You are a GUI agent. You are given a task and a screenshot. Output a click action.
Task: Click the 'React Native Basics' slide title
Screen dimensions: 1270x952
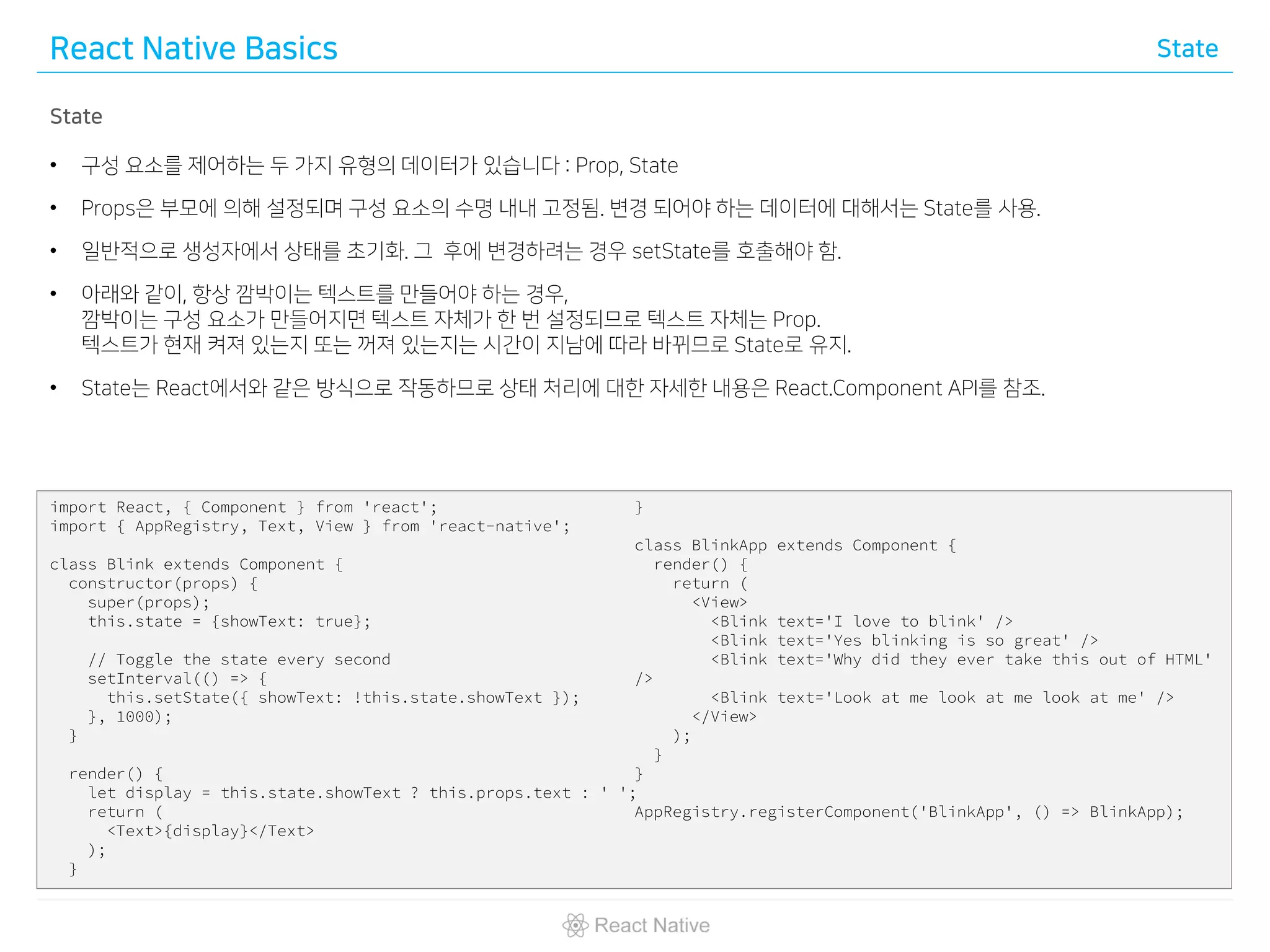(x=193, y=48)
